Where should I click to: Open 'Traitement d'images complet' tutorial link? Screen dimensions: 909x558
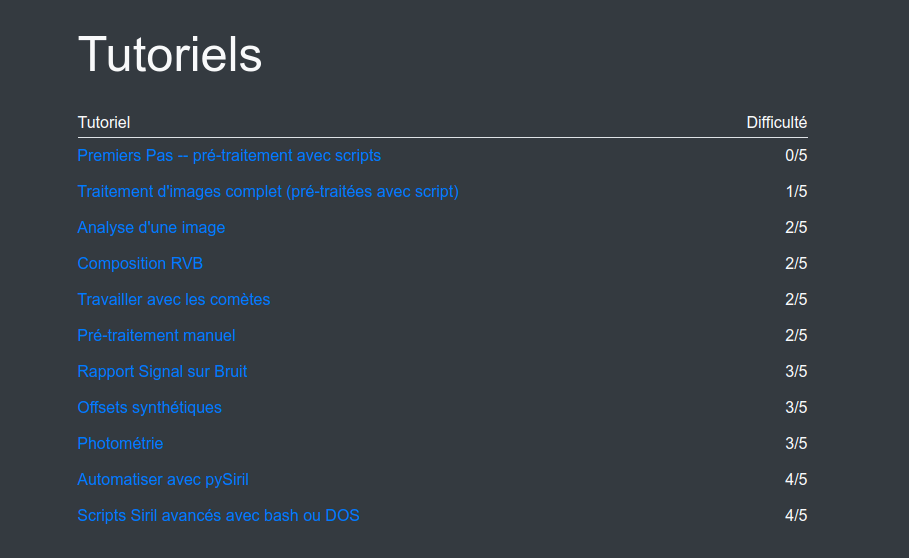pyautogui.click(x=268, y=192)
